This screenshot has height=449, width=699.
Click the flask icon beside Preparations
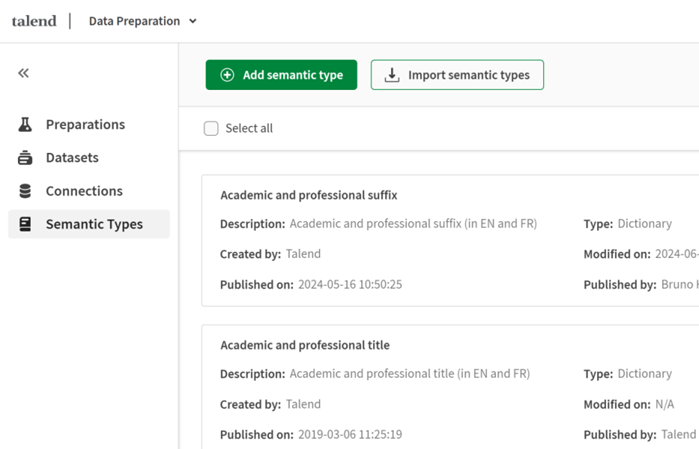coord(26,125)
